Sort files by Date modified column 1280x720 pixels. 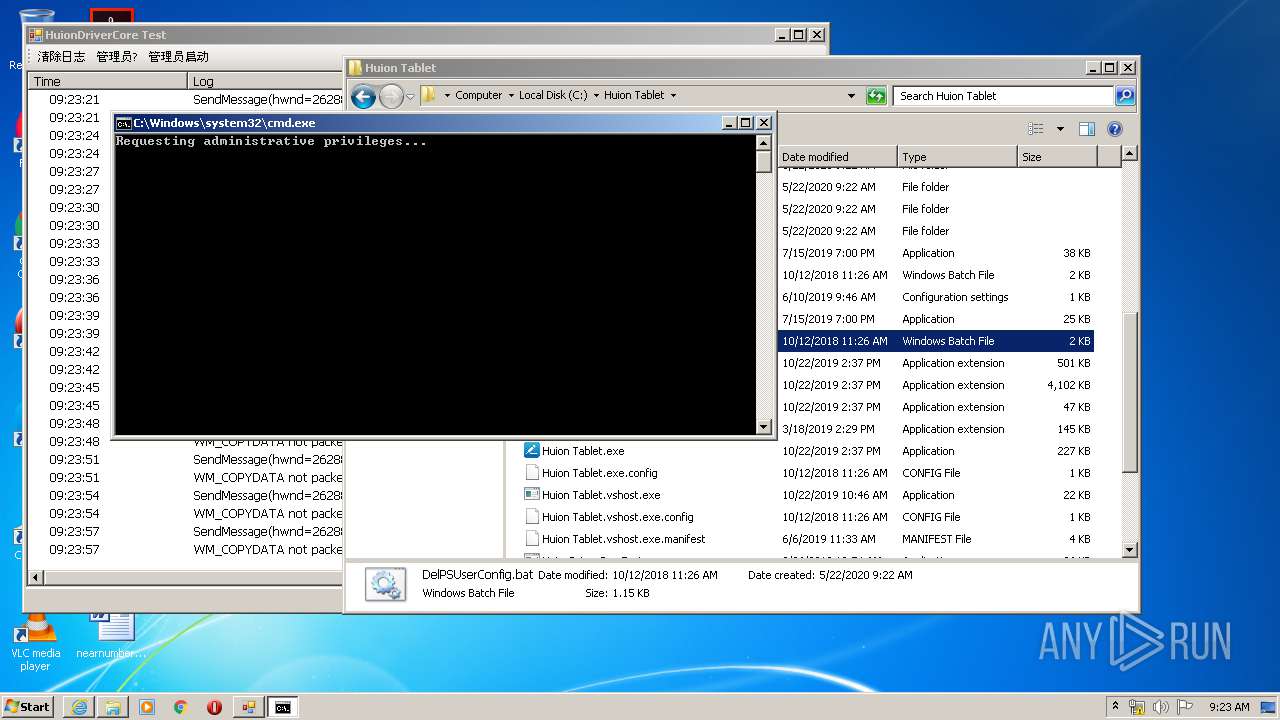point(837,157)
